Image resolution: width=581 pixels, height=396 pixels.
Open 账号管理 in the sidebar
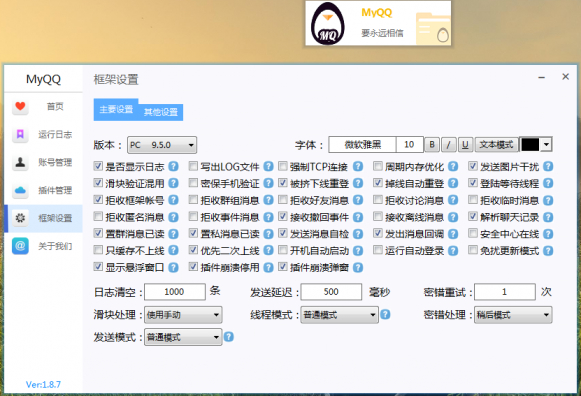coord(43,162)
